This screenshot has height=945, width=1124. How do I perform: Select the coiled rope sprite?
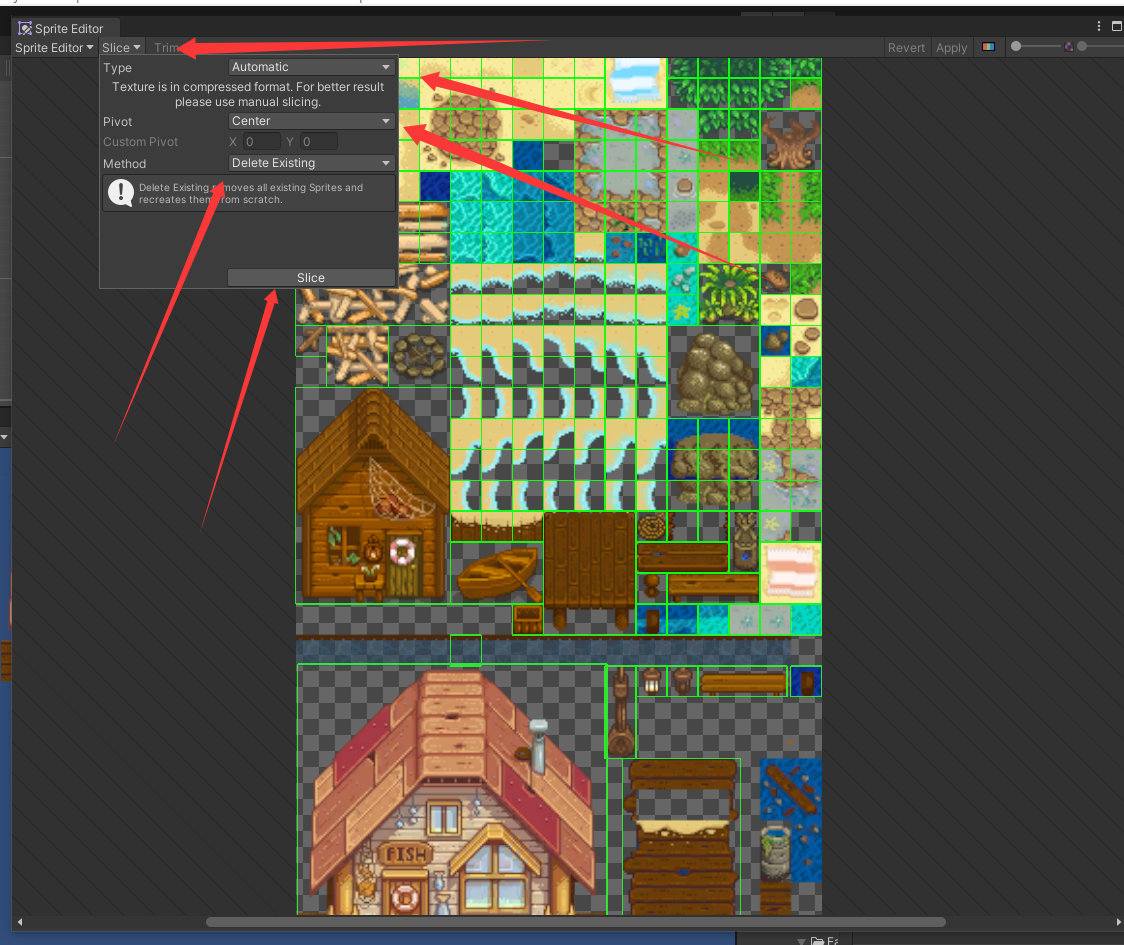(x=652, y=527)
